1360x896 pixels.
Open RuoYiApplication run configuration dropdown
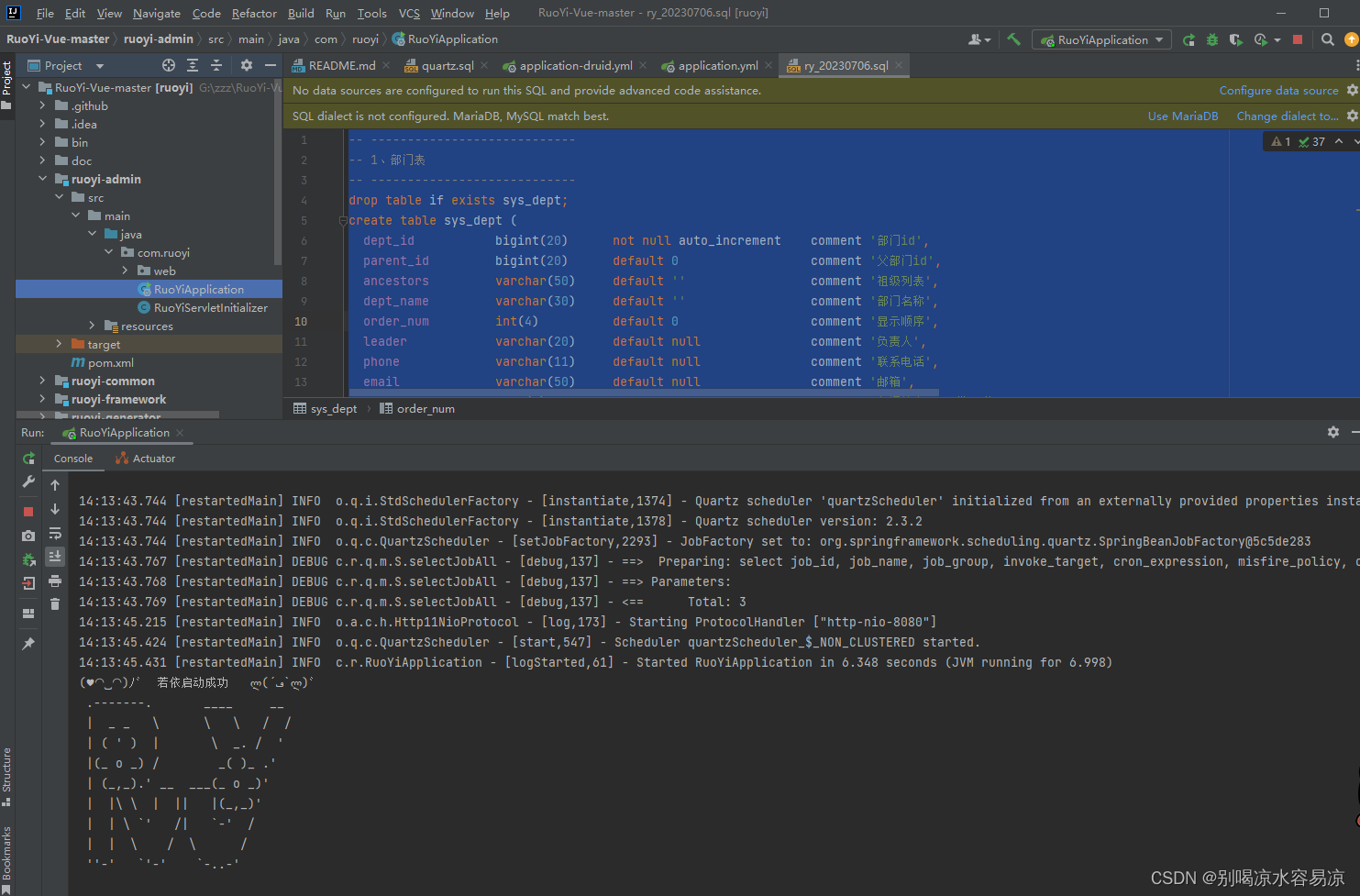pos(1100,39)
